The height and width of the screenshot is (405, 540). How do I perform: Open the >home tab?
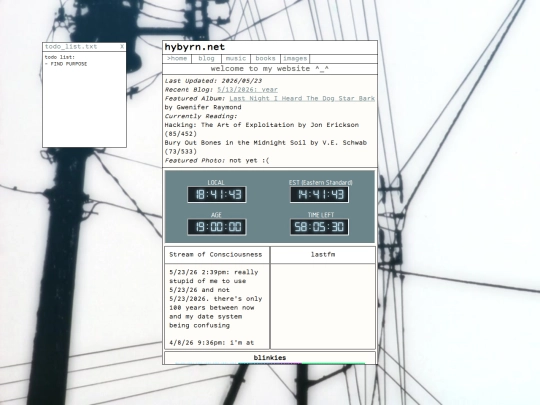click(x=177, y=59)
